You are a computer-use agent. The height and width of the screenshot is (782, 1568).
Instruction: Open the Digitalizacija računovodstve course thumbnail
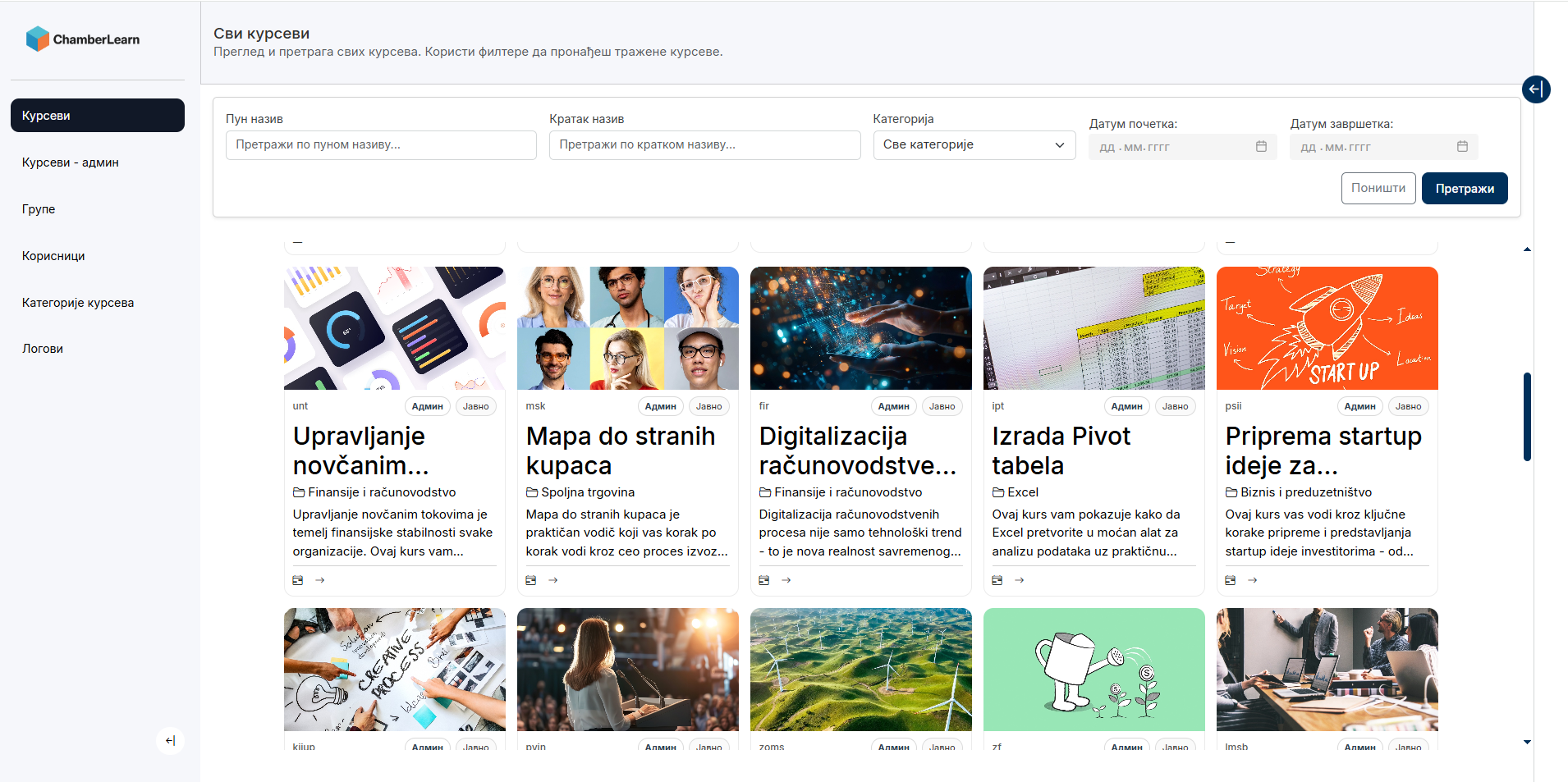[x=861, y=328]
